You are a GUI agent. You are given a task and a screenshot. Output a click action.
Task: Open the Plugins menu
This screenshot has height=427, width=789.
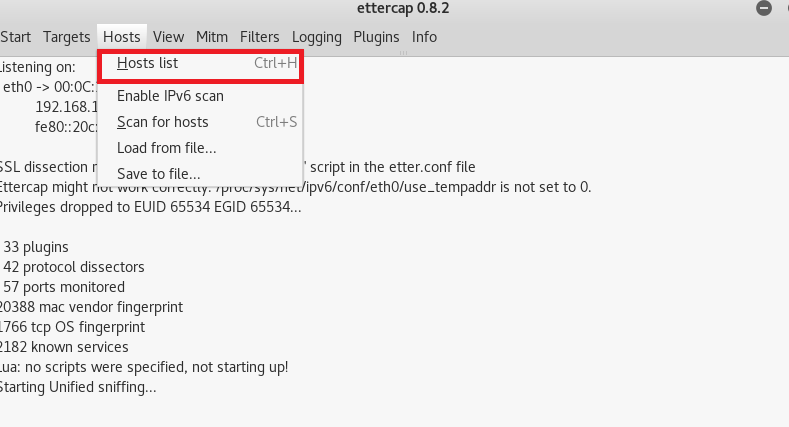click(x=376, y=37)
